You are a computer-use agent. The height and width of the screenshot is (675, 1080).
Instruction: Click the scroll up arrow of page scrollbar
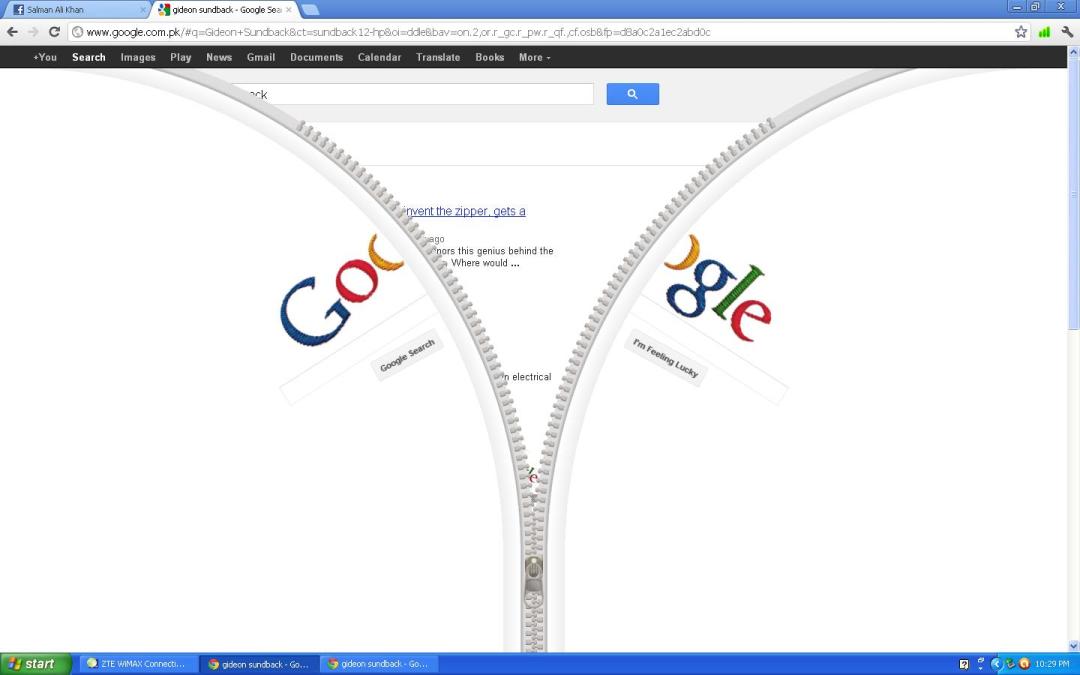coord(1073,53)
